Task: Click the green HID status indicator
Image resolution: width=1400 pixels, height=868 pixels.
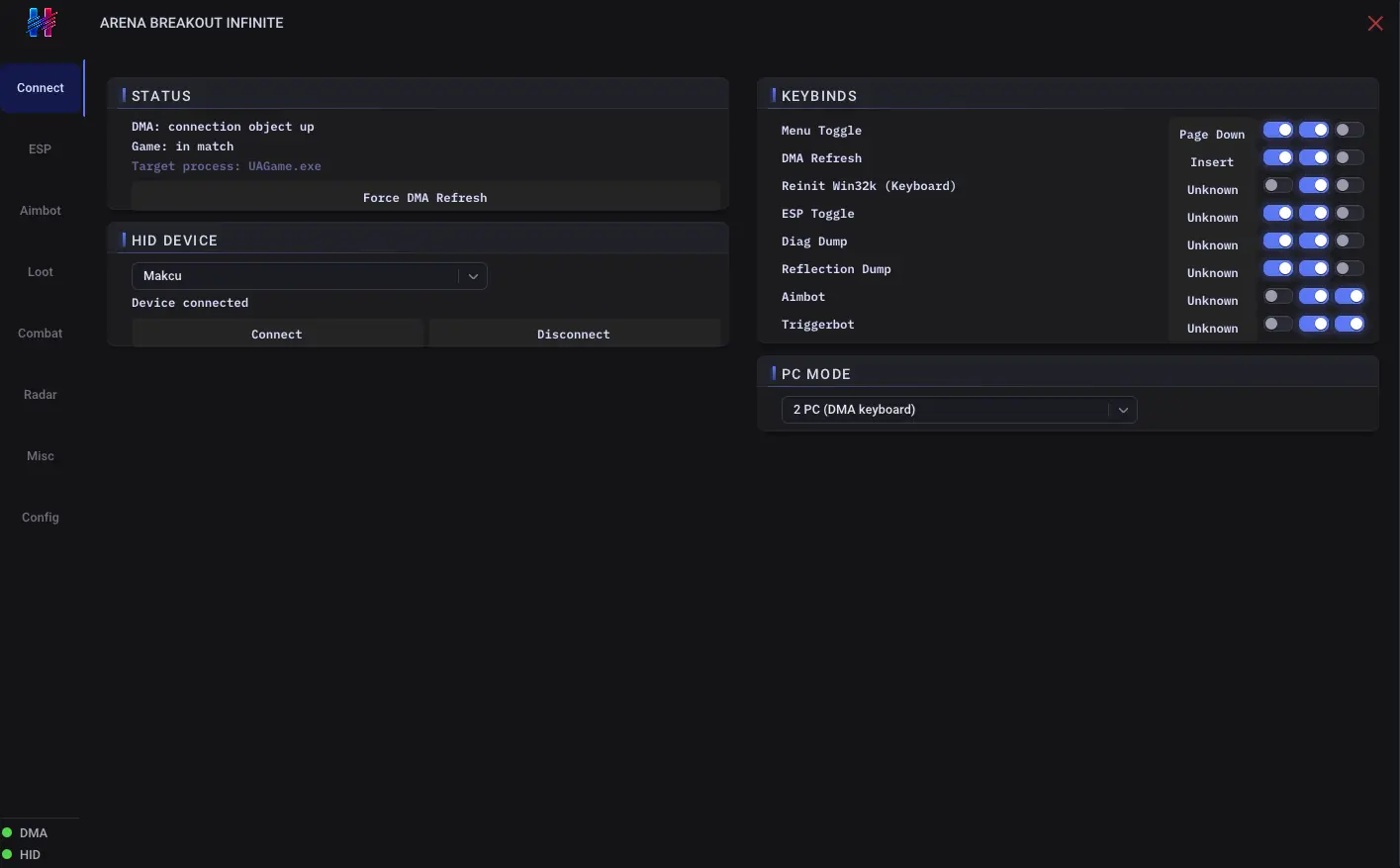Action: pyautogui.click(x=8, y=855)
